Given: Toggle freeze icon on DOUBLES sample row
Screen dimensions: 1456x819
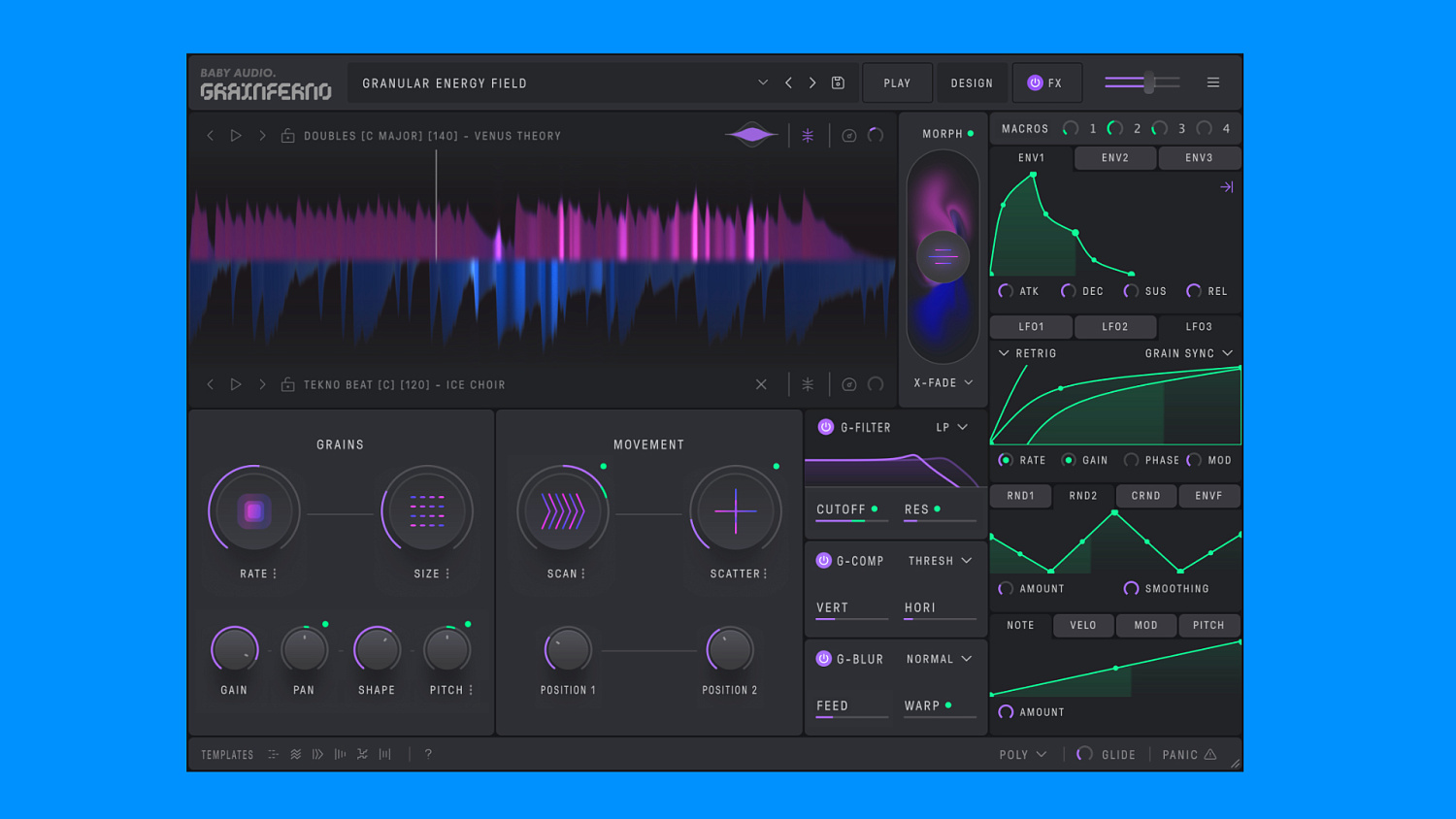Looking at the screenshot, I should coord(808,136).
